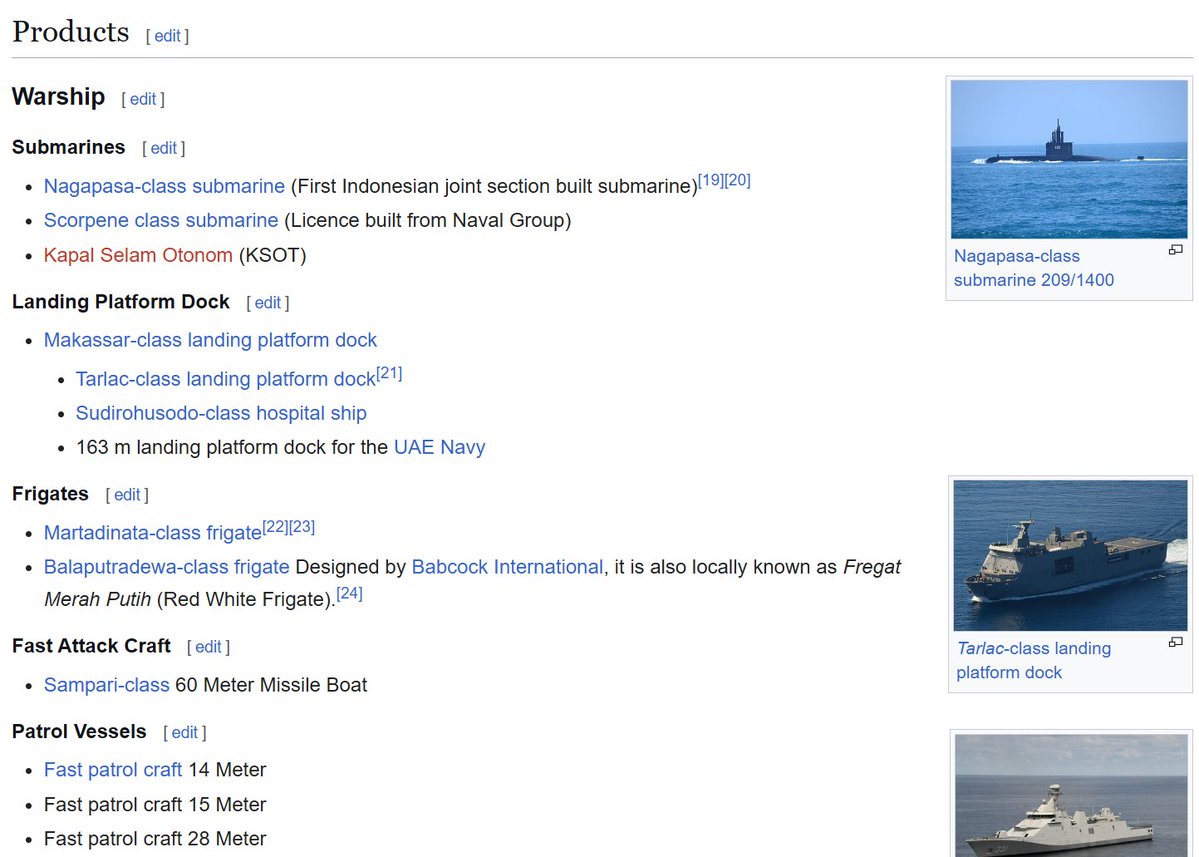Jump to citation 23

click(x=302, y=527)
